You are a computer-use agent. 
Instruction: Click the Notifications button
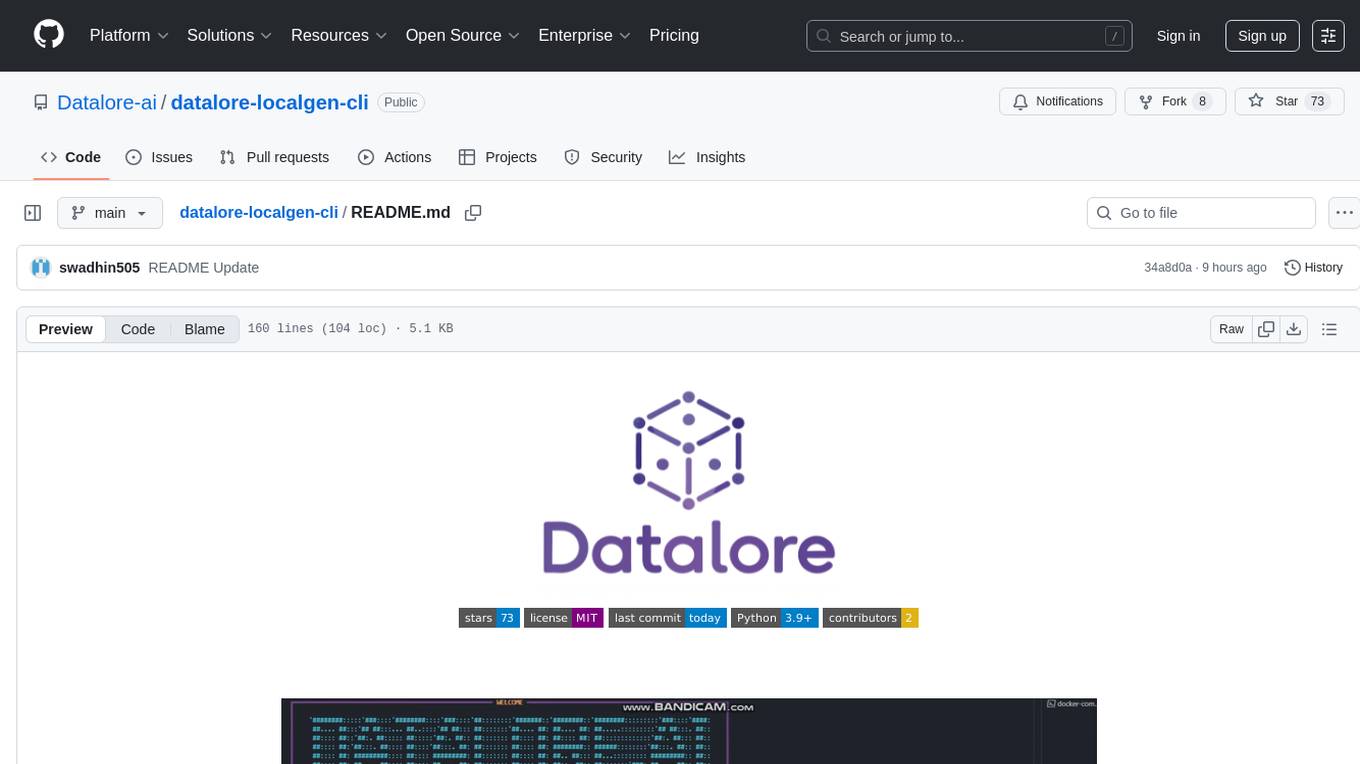pyautogui.click(x=1058, y=102)
